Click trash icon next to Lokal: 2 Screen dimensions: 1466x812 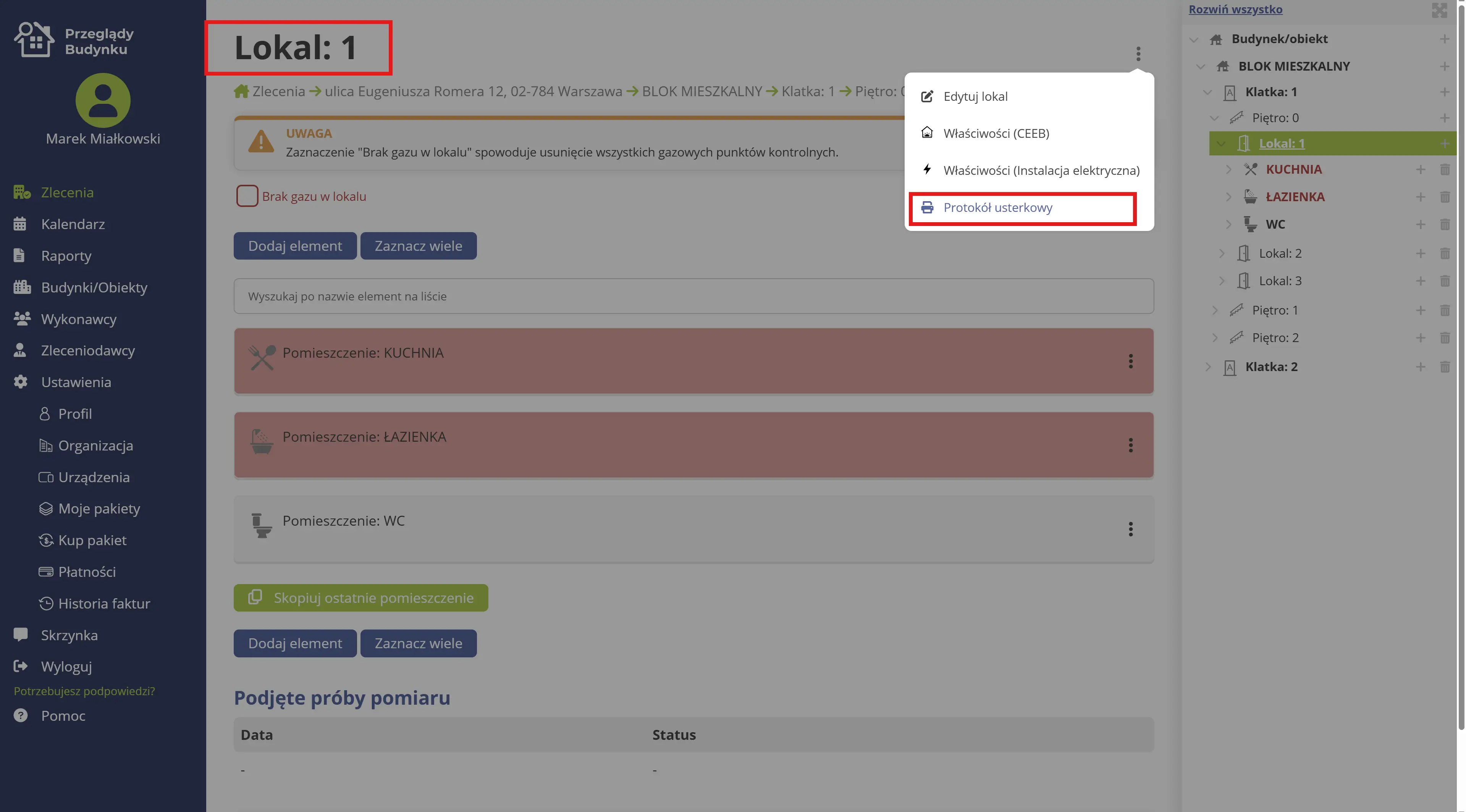click(1444, 253)
